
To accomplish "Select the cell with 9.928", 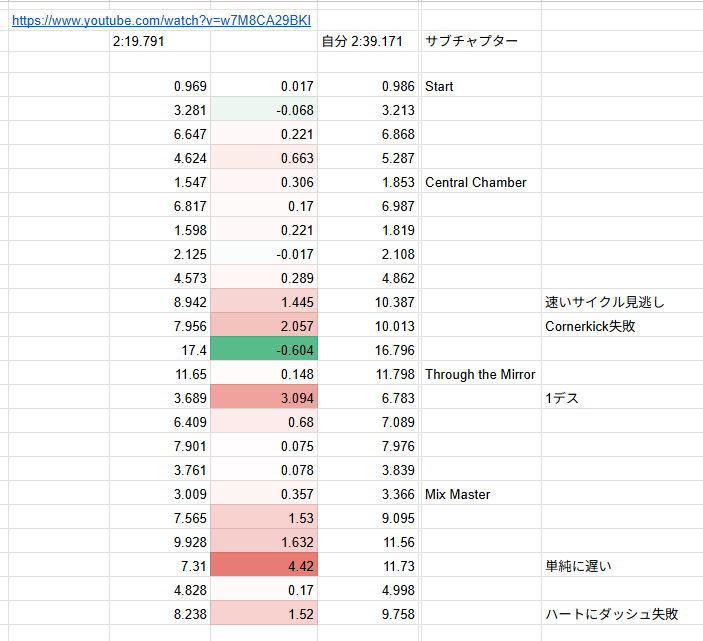I will coord(160,542).
